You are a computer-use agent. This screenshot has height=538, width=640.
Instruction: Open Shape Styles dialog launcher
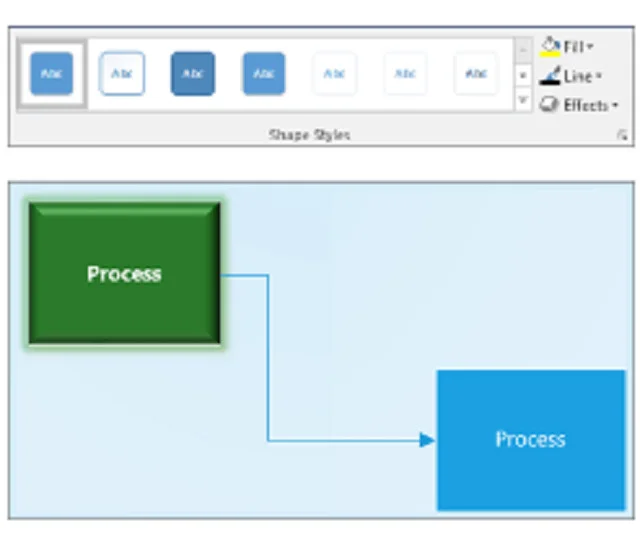(622, 135)
